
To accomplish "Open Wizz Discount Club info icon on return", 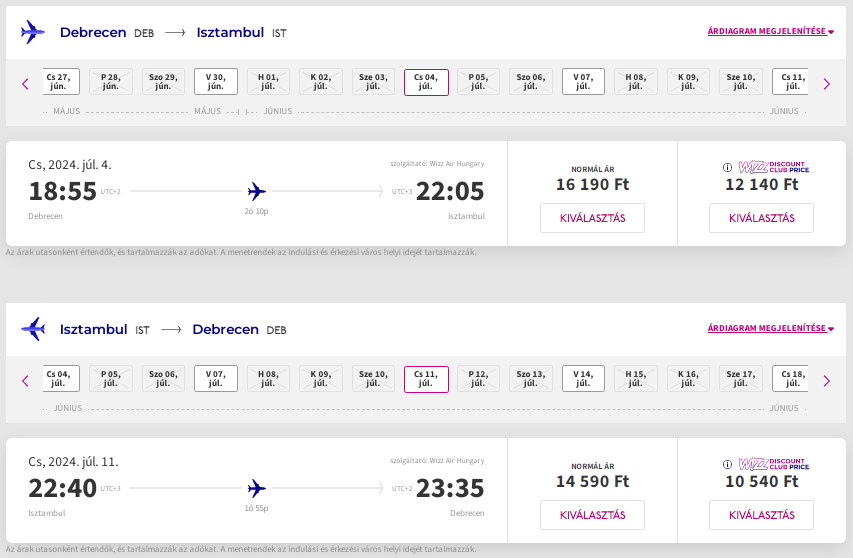I will 727,464.
